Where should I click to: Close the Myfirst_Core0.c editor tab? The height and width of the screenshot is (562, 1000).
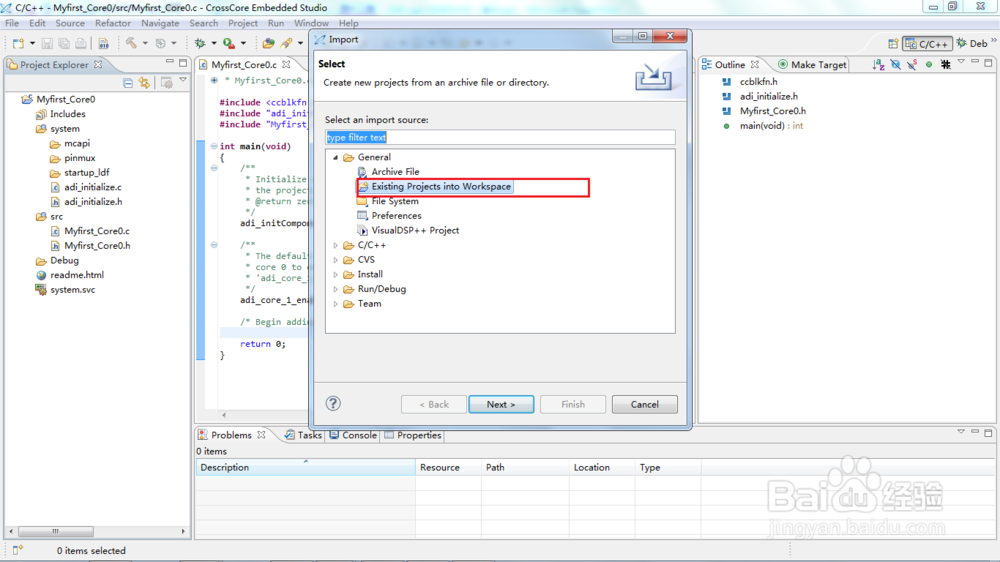coord(286,64)
